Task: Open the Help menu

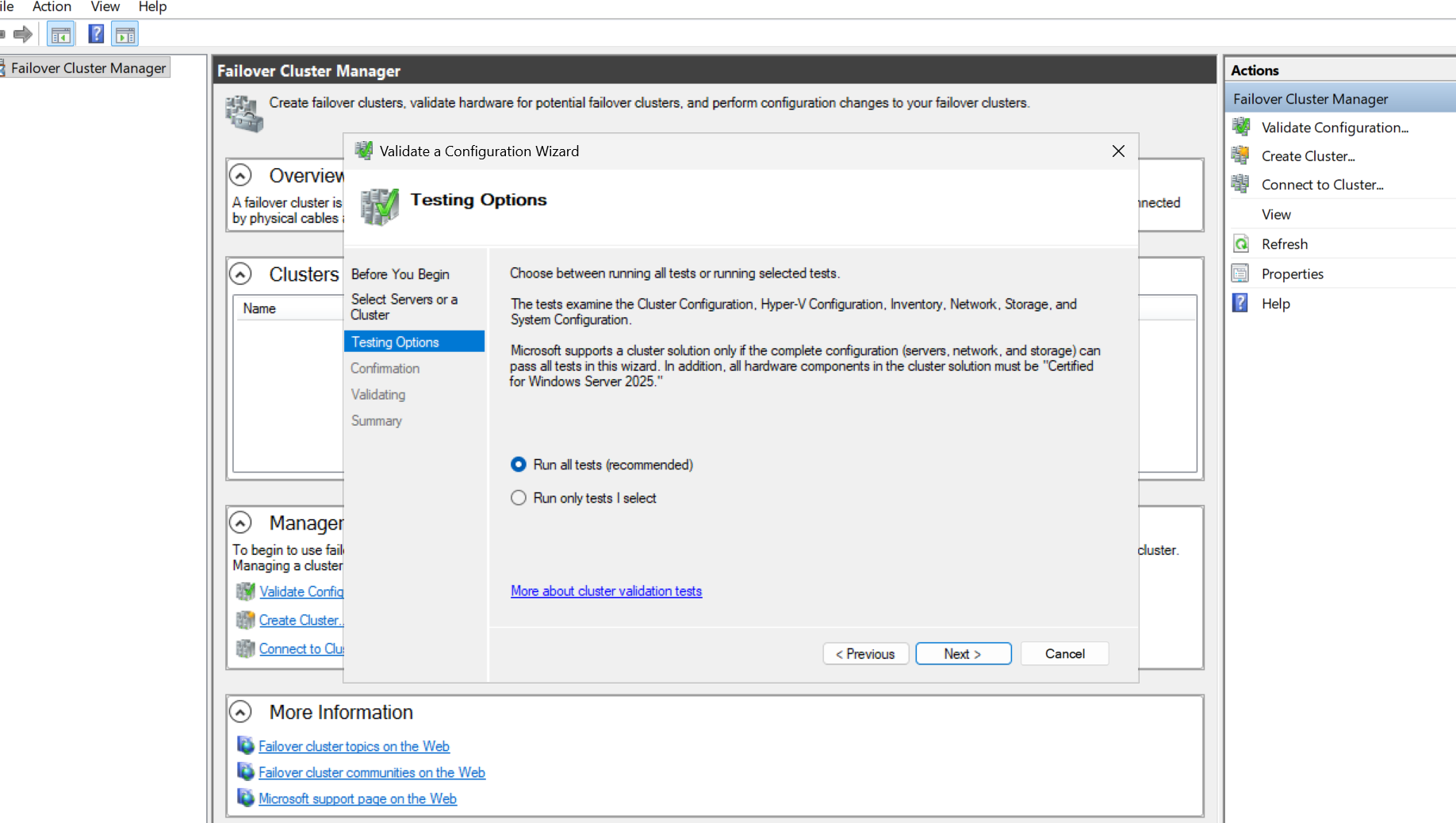Action: [x=152, y=7]
